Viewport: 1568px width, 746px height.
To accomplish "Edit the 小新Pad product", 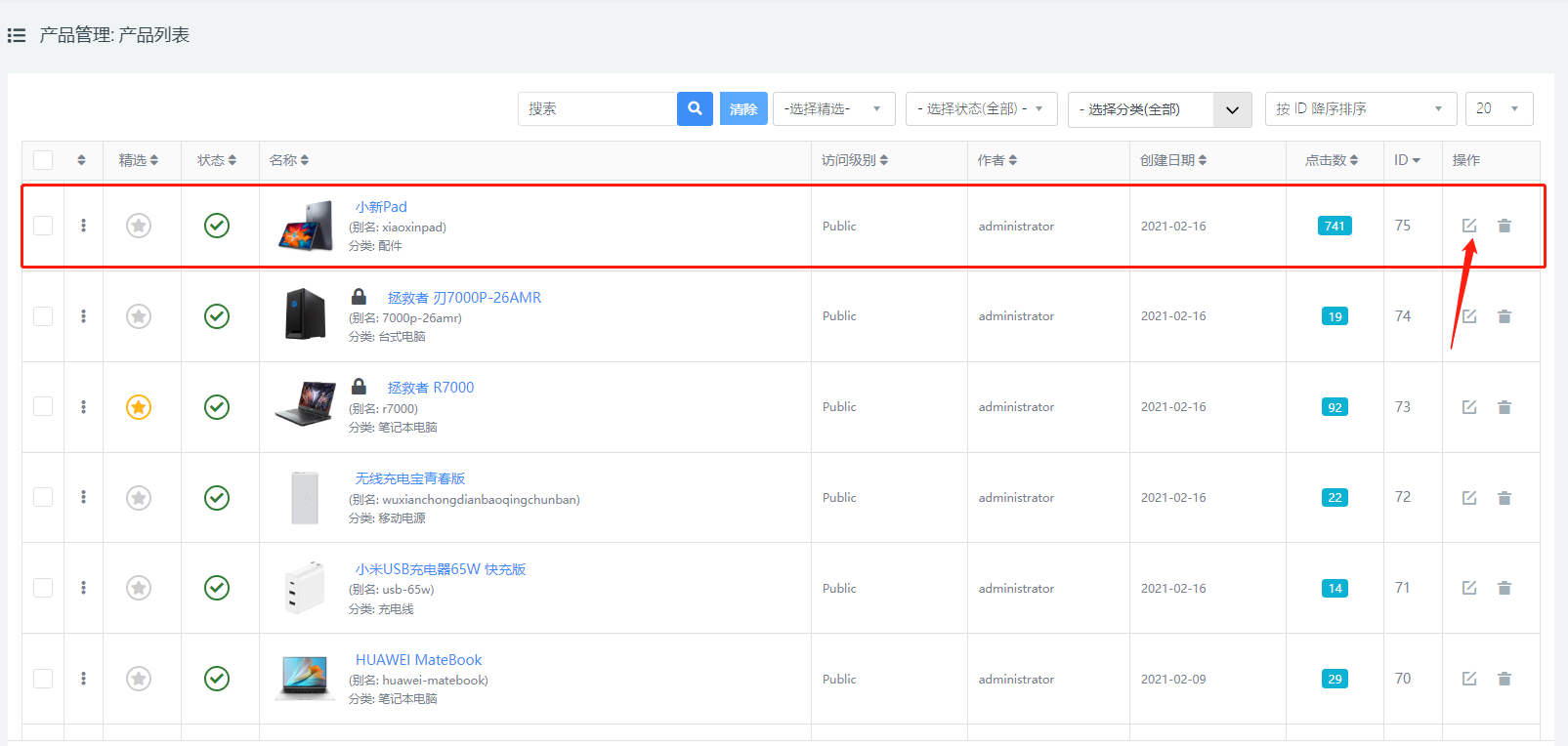I will click(x=1468, y=226).
